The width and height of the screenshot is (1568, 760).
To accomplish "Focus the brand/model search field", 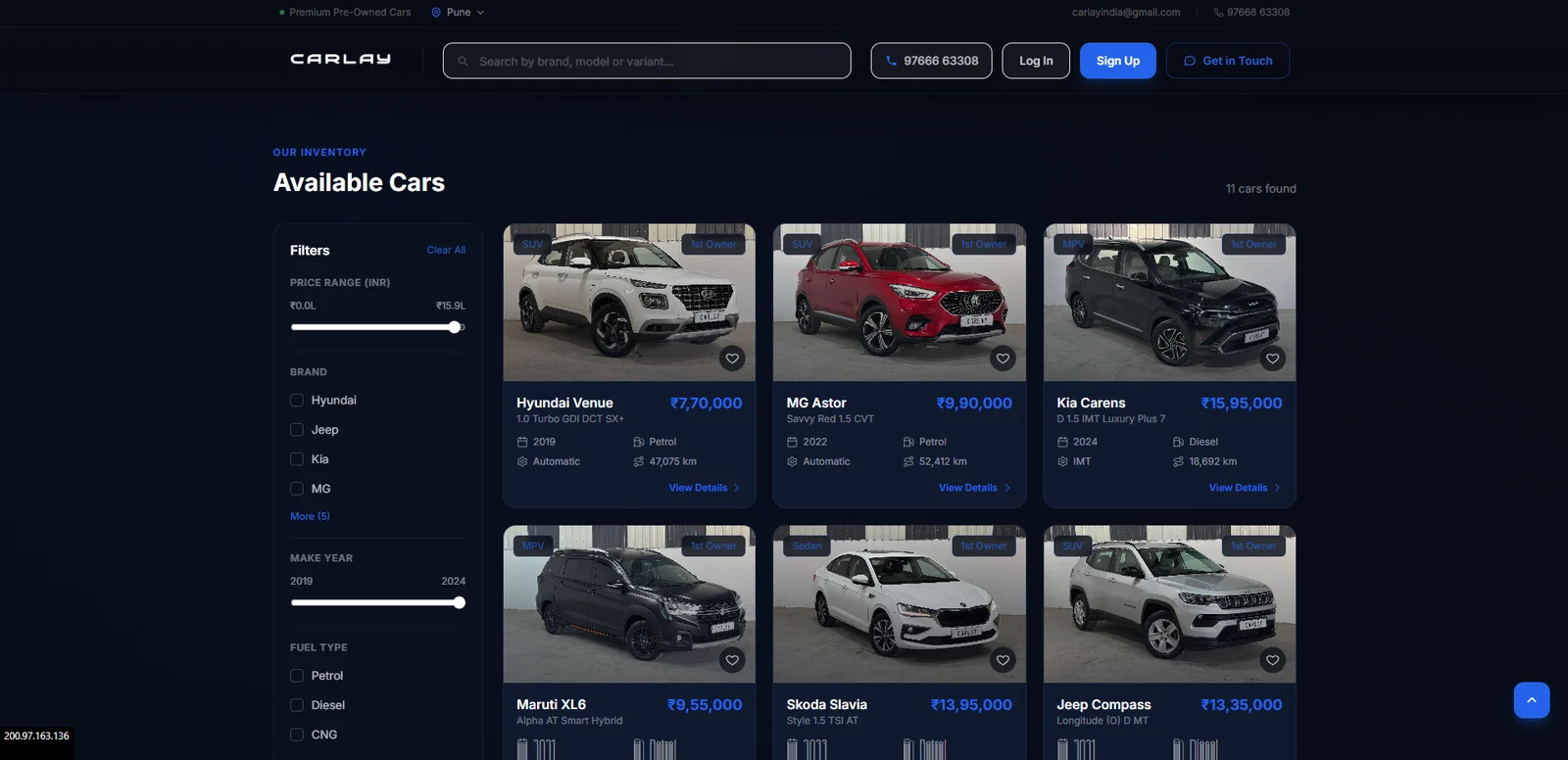I will [647, 61].
